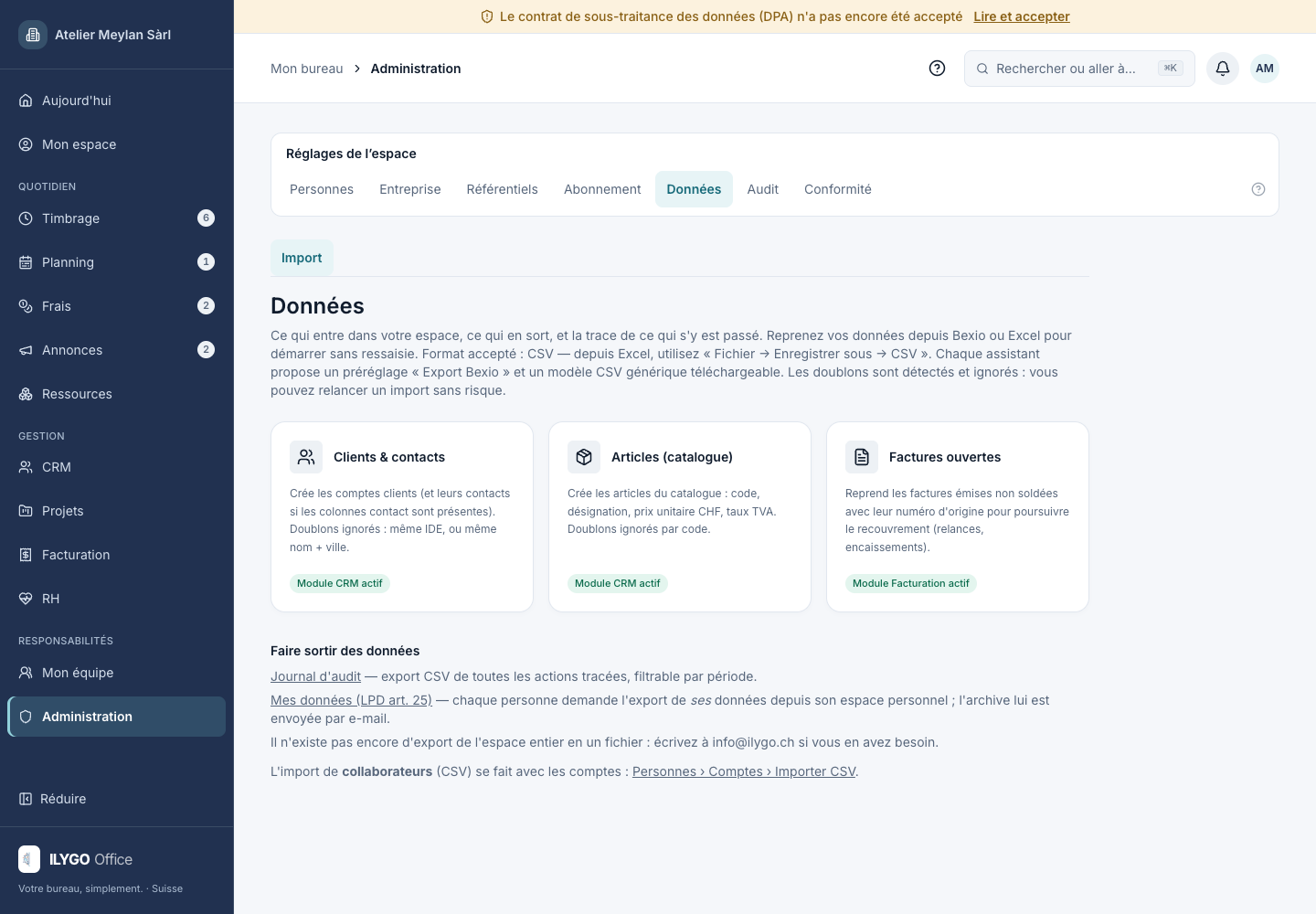Open the help circle icon in header
Screen dimensions: 1316x914
[937, 69]
